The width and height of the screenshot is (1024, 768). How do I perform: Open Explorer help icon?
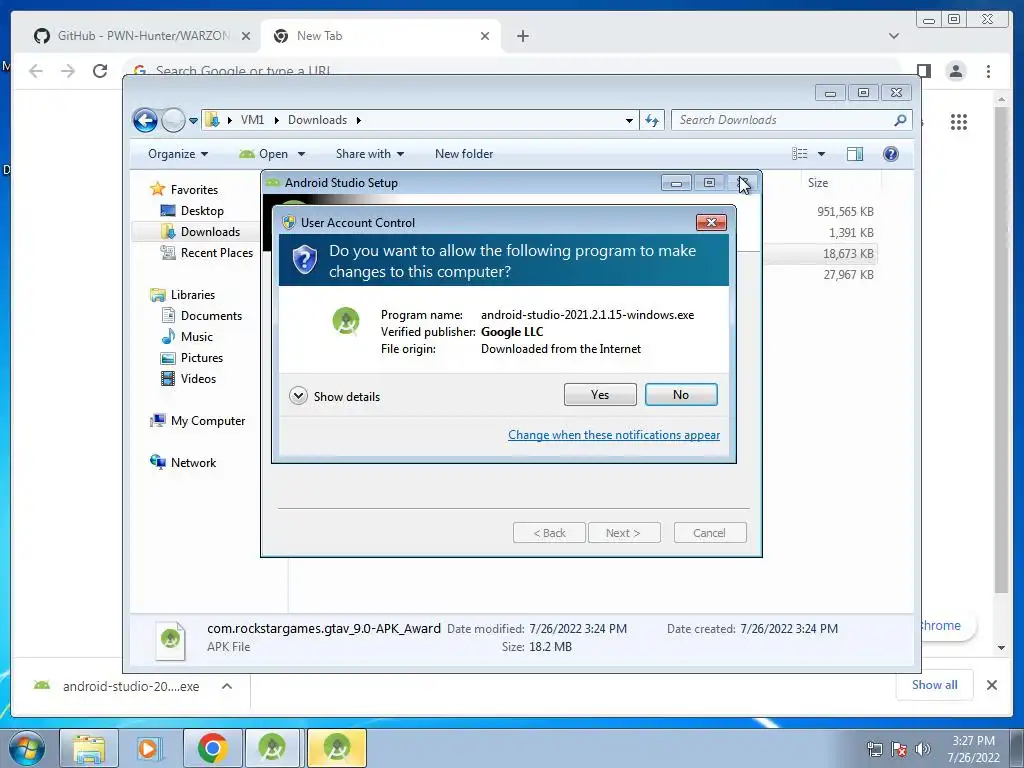pos(891,154)
